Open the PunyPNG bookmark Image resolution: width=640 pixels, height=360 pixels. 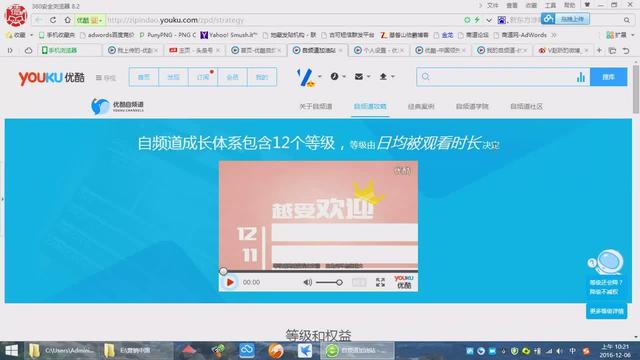pyautogui.click(x=168, y=35)
